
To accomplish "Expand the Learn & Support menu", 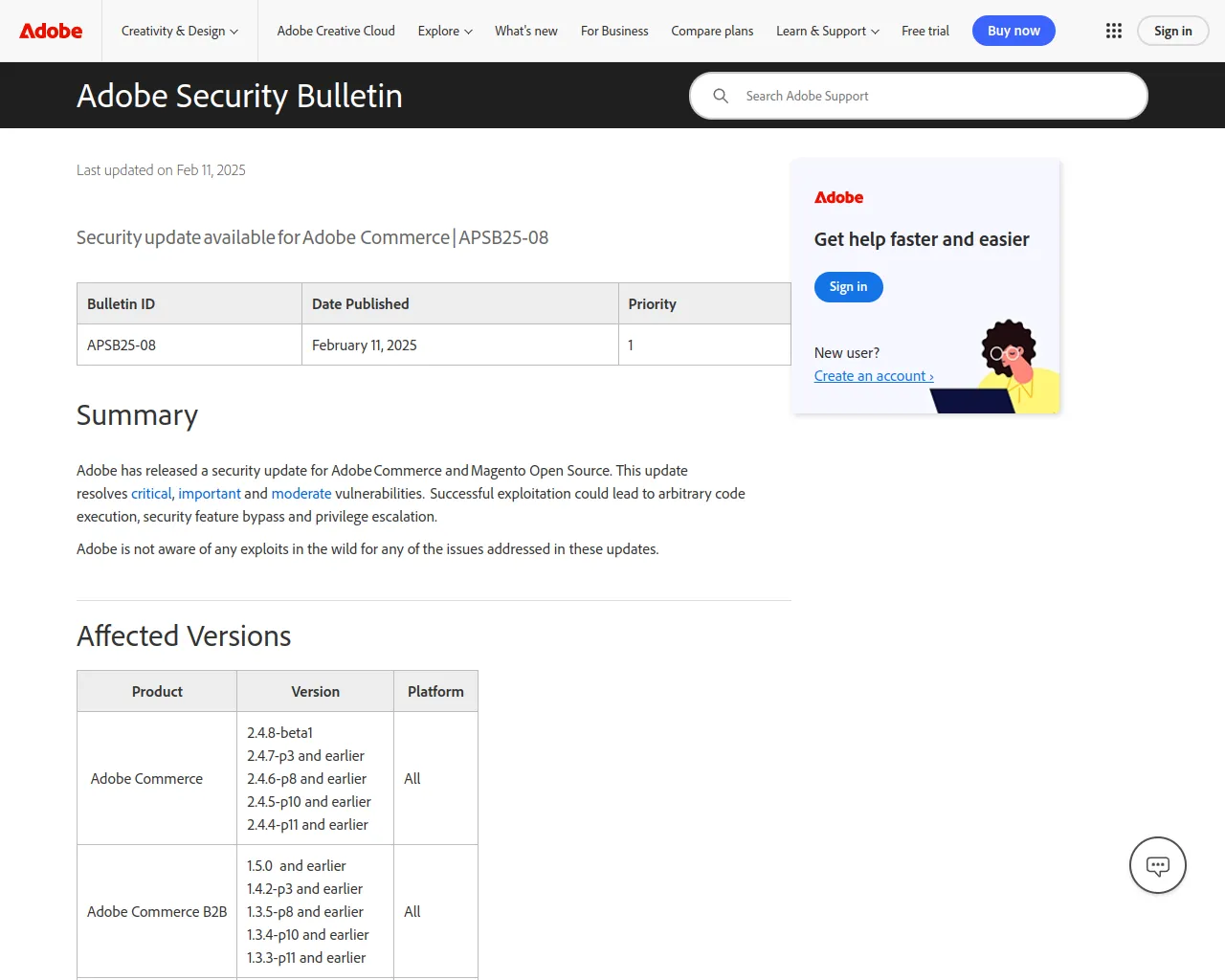I will pos(828,31).
